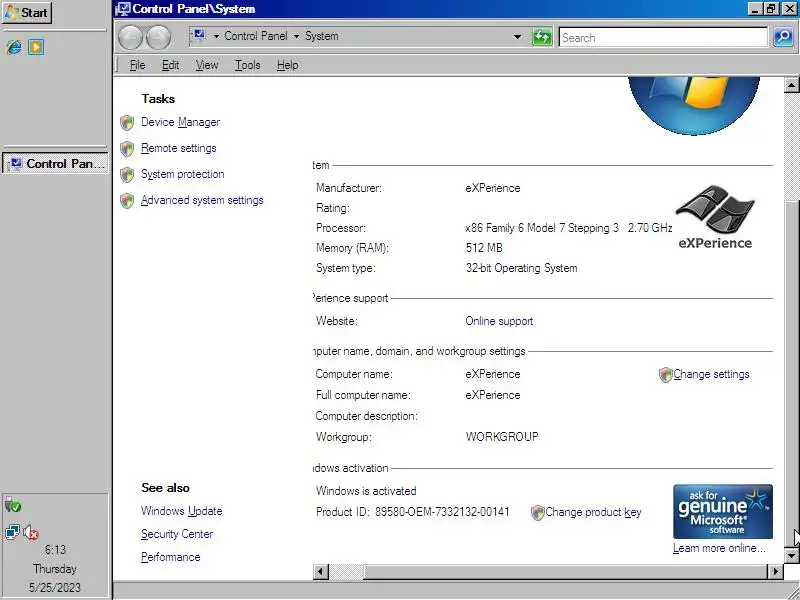The width and height of the screenshot is (800, 600).
Task: Select Control Panel in the breadcrumb
Action: (256, 36)
